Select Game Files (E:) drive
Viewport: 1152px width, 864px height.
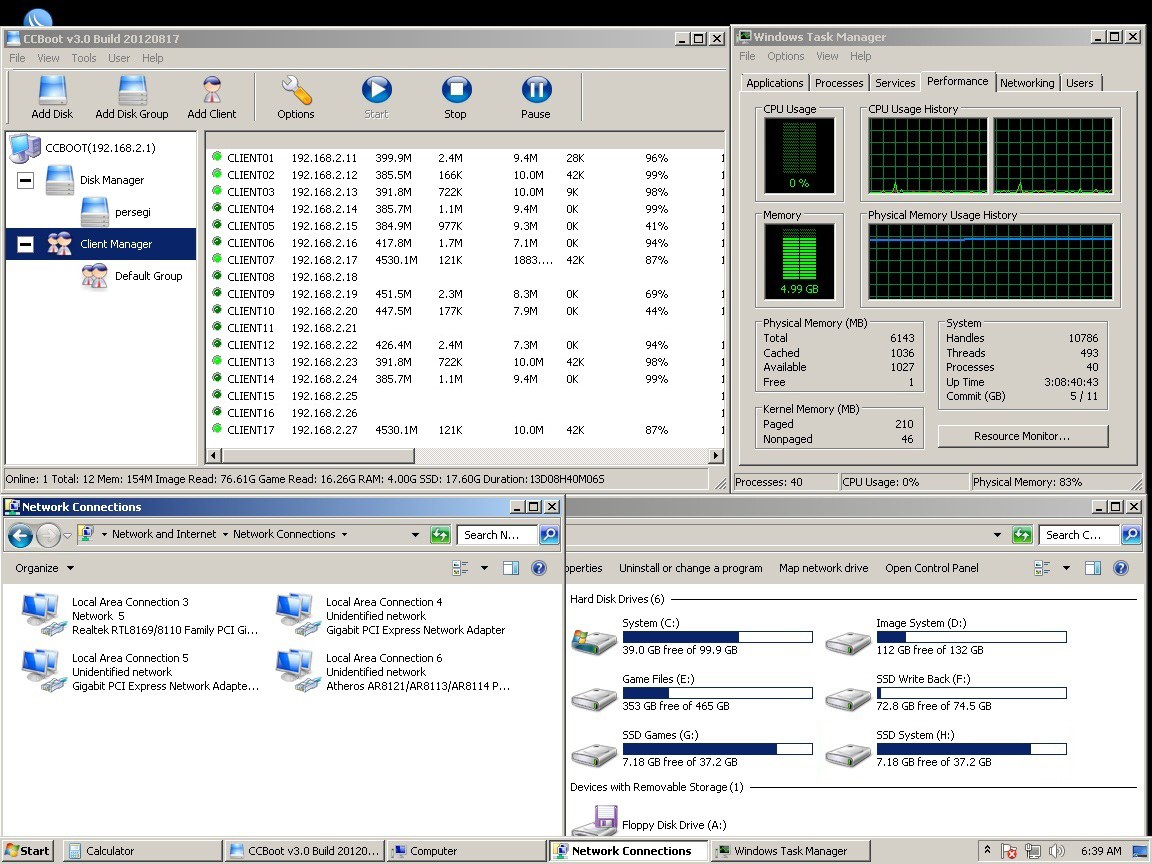click(x=692, y=692)
